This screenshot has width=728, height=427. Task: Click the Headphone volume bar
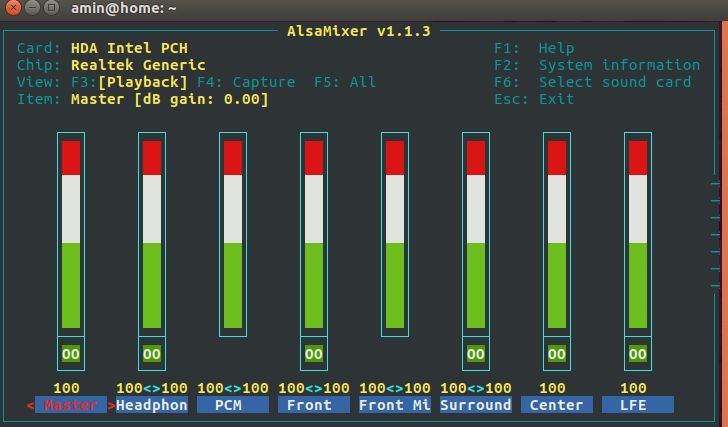(152, 234)
